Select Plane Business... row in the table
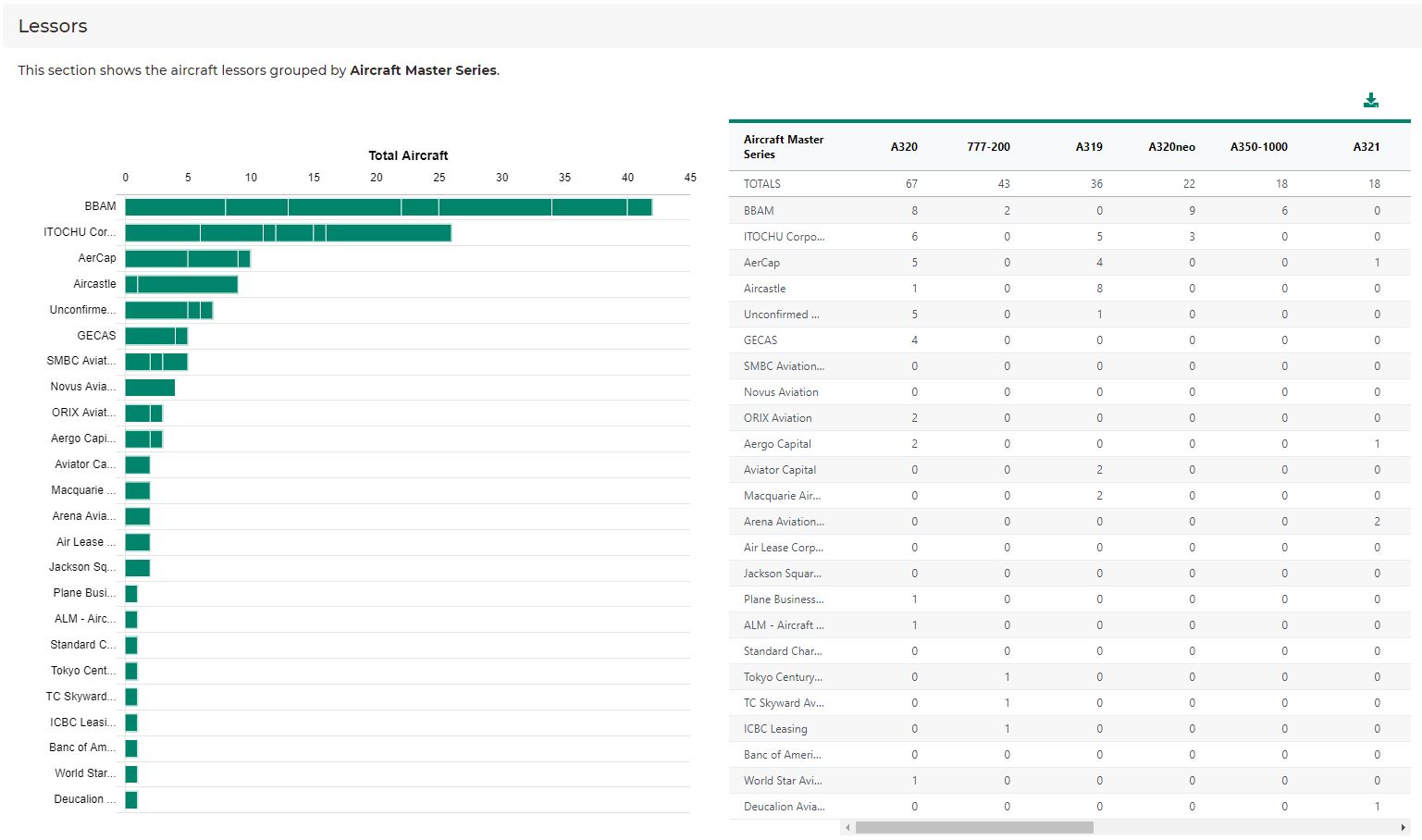The width and height of the screenshot is (1422, 840). (x=1070, y=599)
